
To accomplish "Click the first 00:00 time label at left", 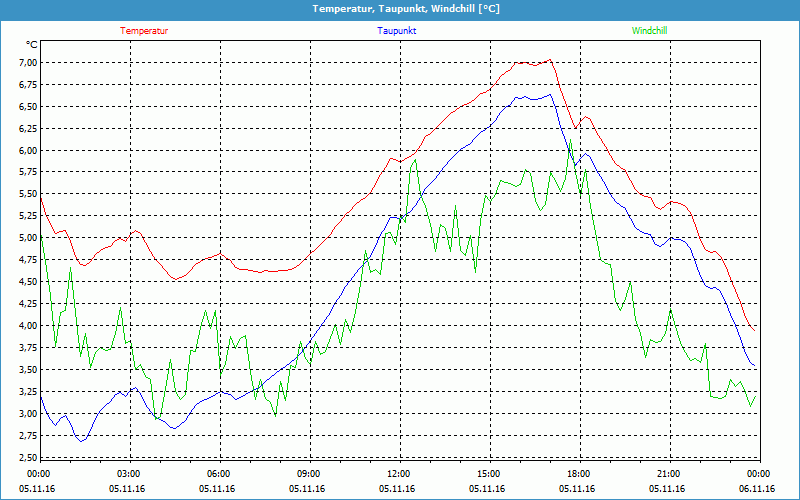I will point(39,474).
